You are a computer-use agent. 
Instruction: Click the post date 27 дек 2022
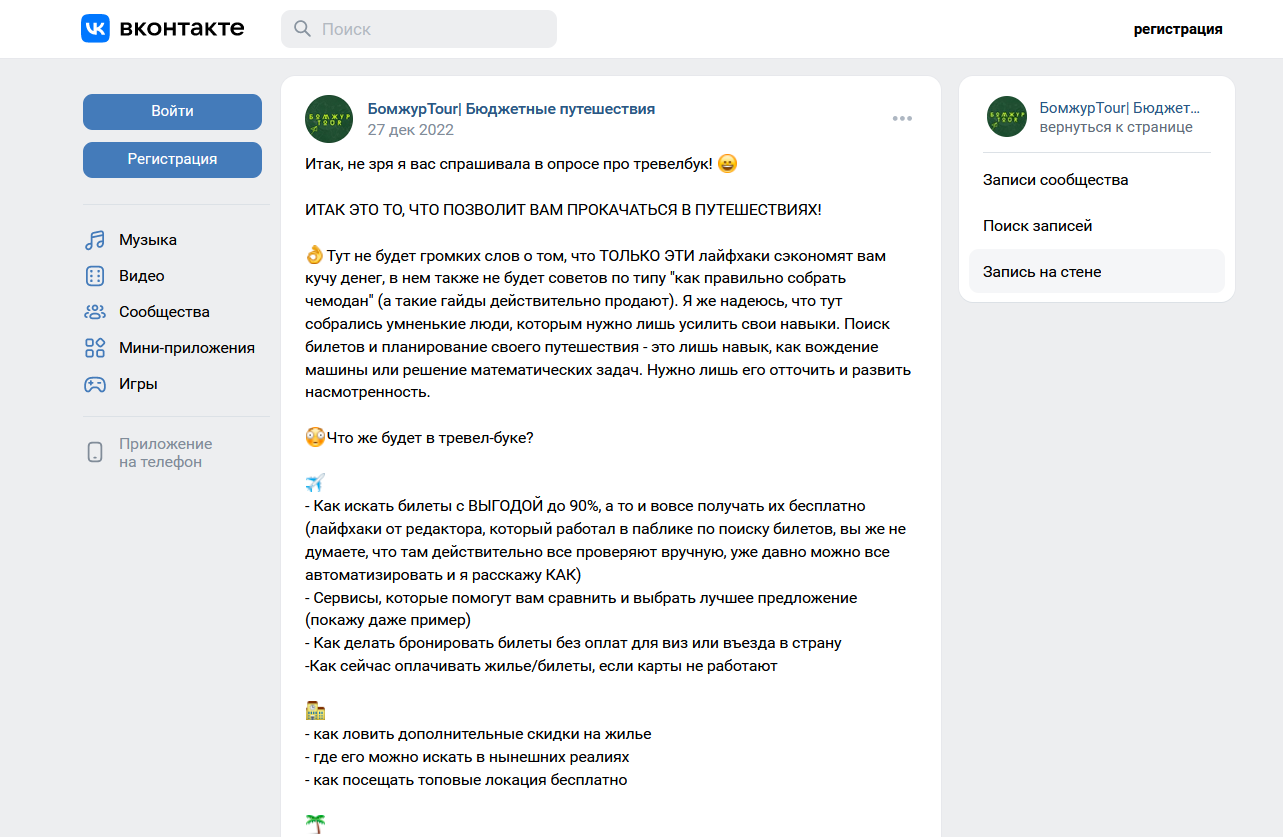410,130
